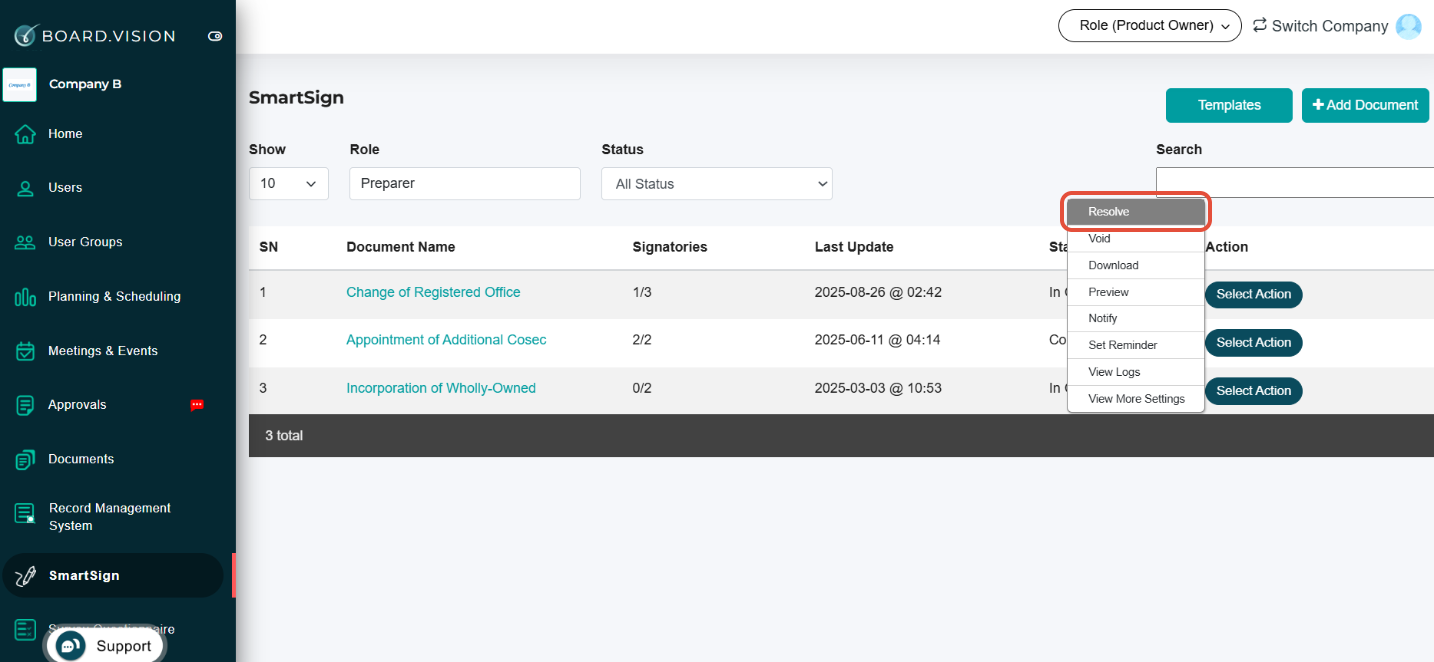Screen dimensions: 1434x662
Task: Click the Approvals checklist icon
Action: (25, 405)
